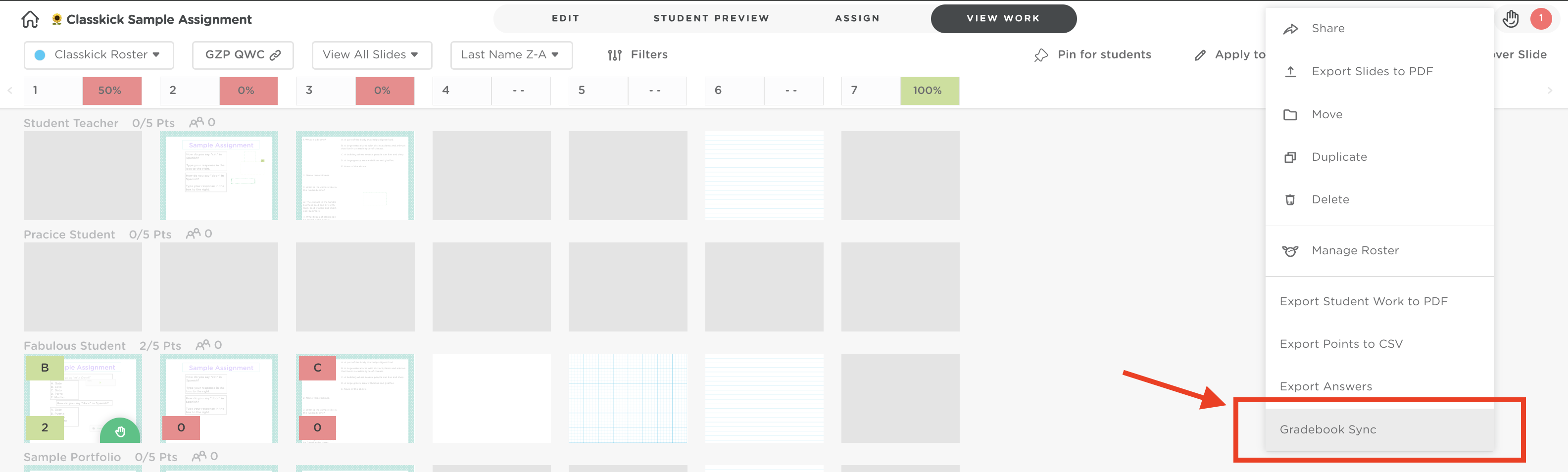This screenshot has height=472, width=1568.
Task: Select the VIEW WORK tab
Action: point(1003,18)
